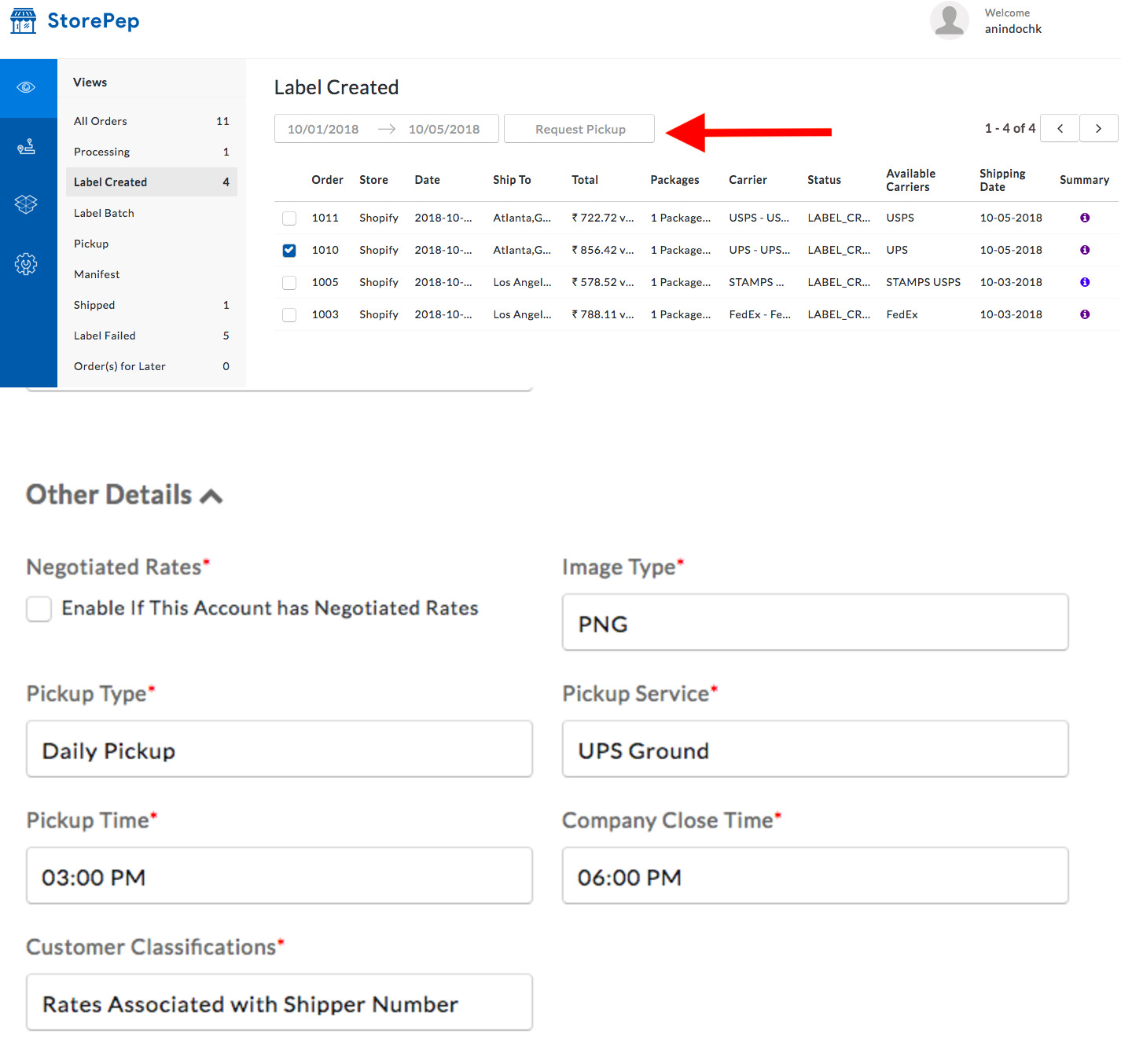Select the Order(s) for Later view
1121x1064 pixels.
[x=152, y=366]
